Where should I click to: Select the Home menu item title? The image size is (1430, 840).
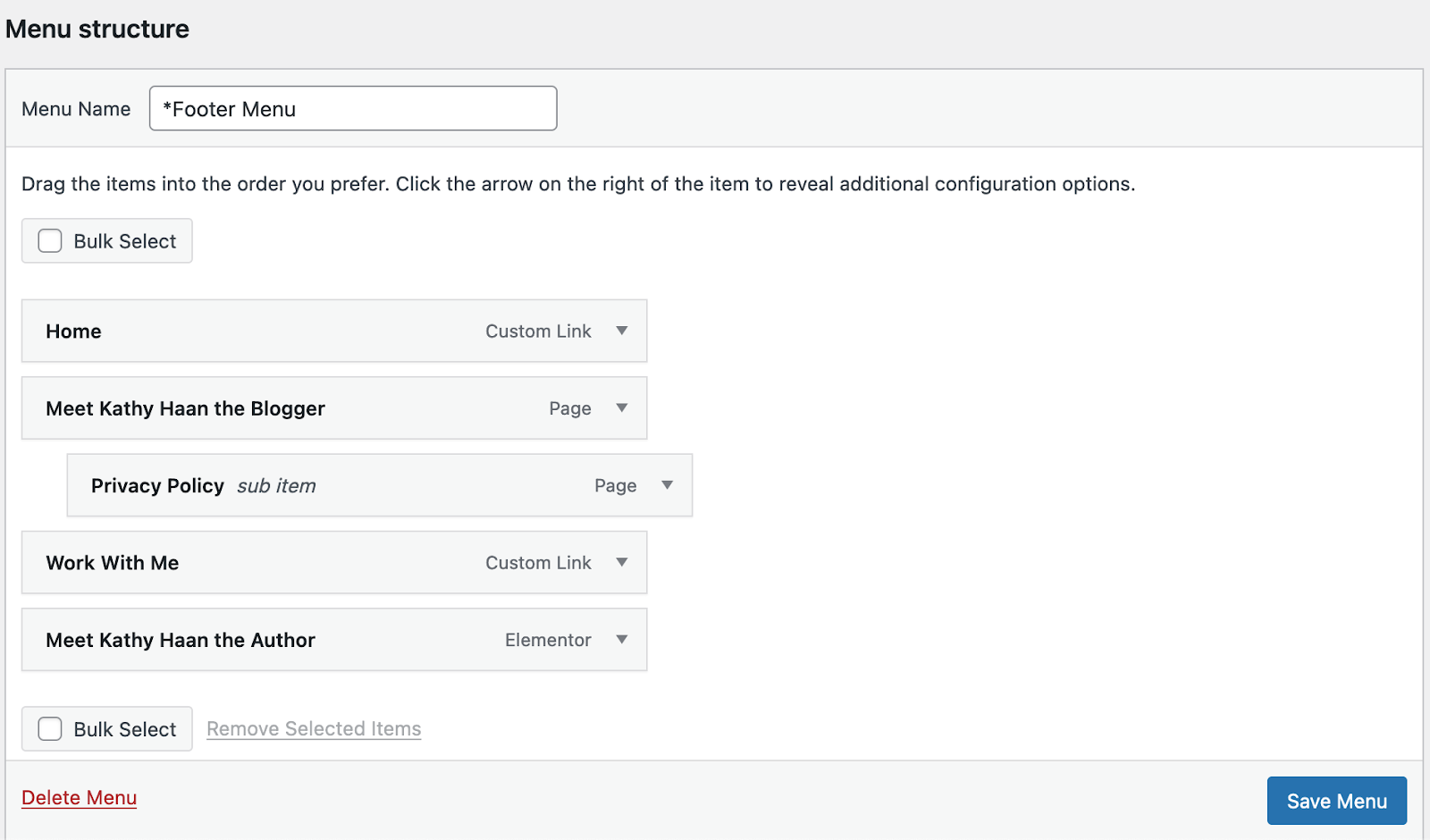[x=73, y=332]
